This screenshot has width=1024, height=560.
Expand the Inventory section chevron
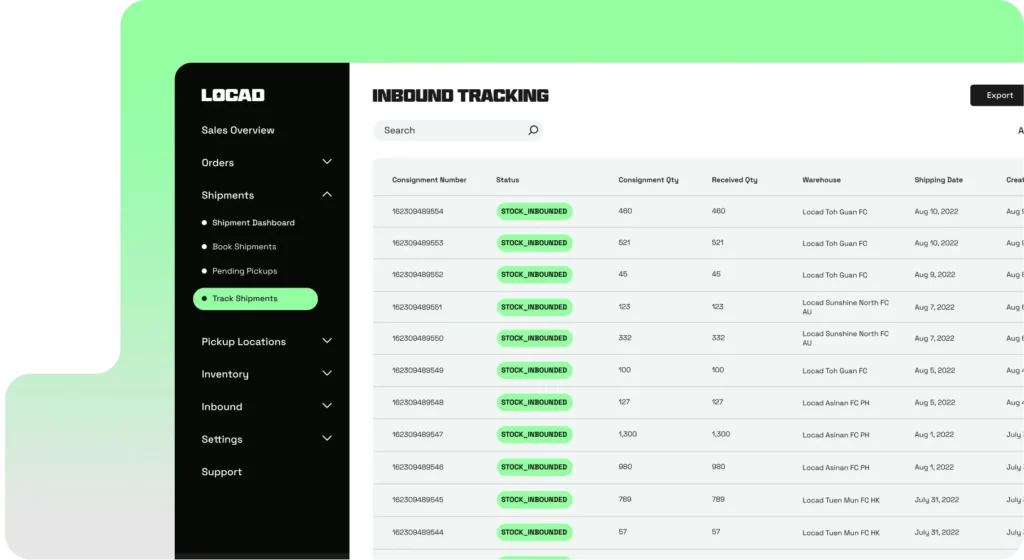pyautogui.click(x=327, y=374)
